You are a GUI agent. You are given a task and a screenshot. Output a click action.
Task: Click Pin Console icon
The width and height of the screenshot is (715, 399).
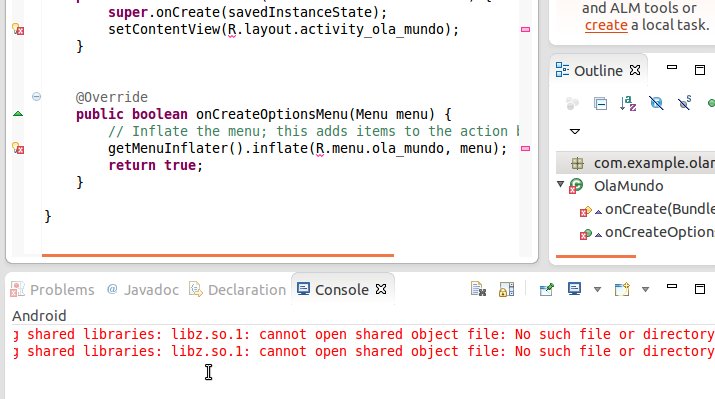(546, 289)
